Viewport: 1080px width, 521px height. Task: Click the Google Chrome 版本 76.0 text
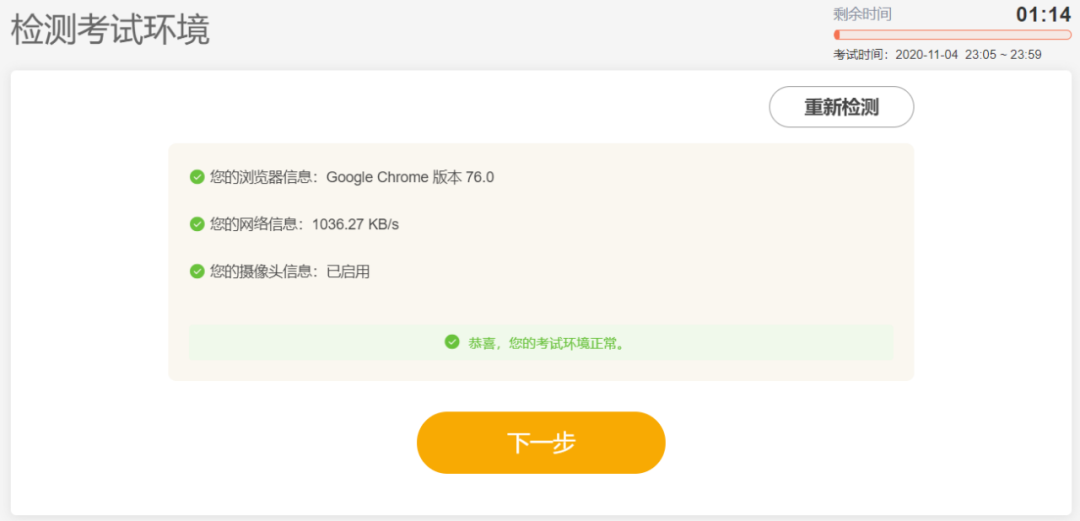[410, 177]
